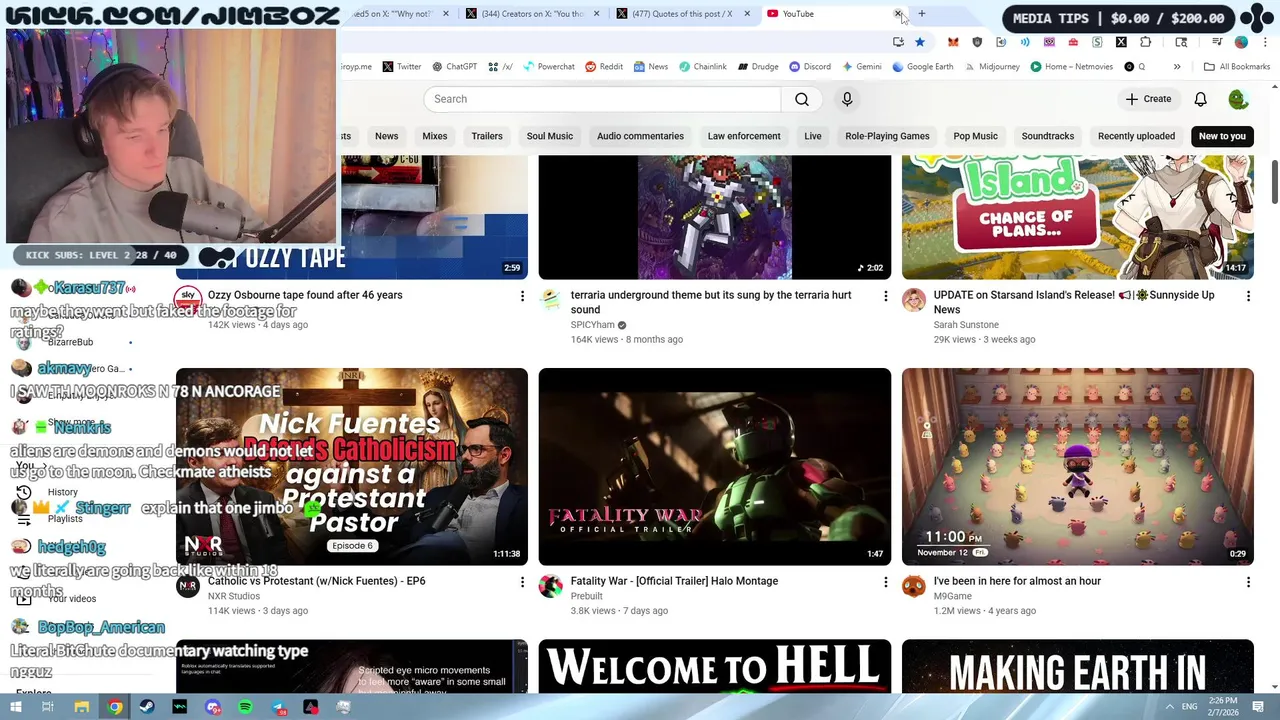
Task: Open the Drudge bookmark
Action: point(758,67)
